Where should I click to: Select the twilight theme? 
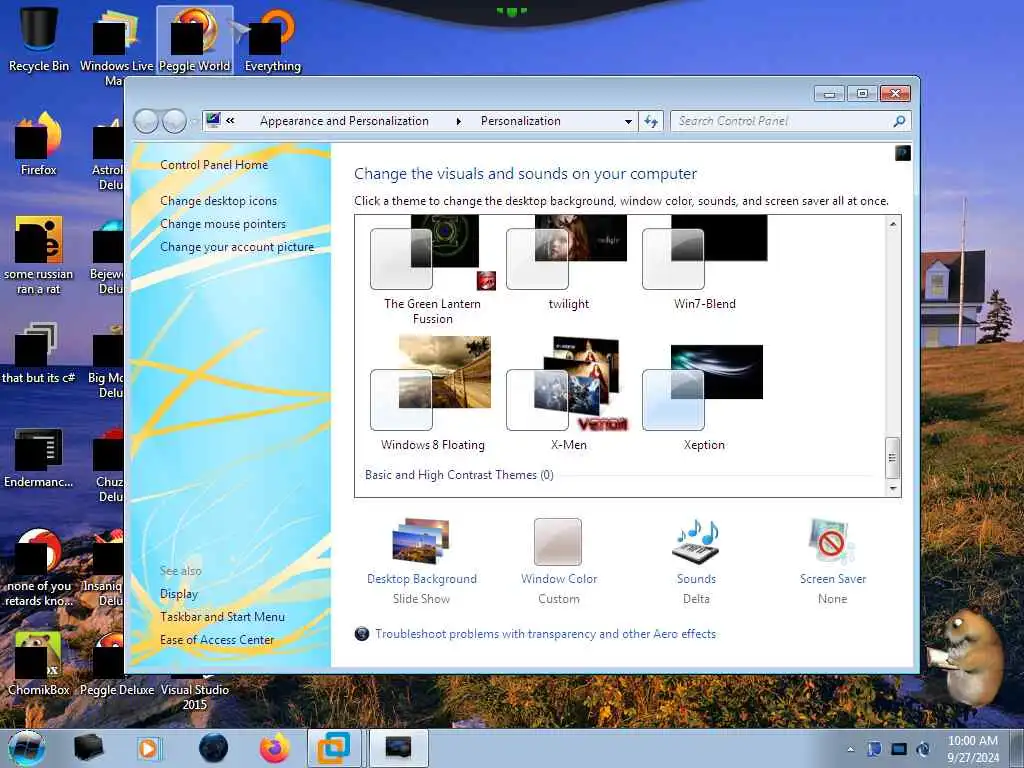pos(568,264)
